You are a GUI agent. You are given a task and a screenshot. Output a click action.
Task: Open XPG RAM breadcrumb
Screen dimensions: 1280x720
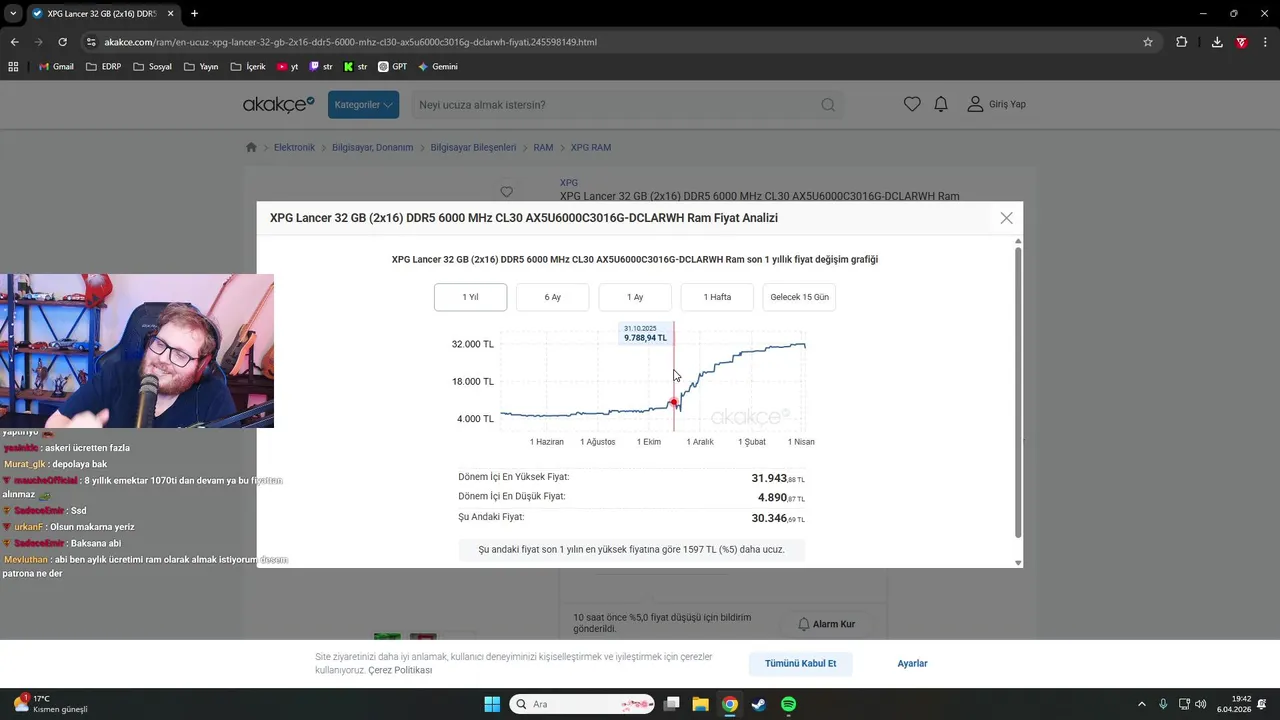tap(590, 147)
